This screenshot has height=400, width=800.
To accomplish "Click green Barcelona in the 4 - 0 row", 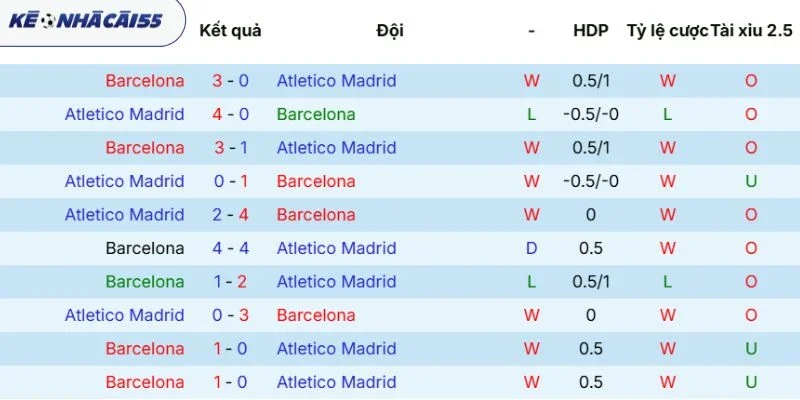I will (316, 114).
